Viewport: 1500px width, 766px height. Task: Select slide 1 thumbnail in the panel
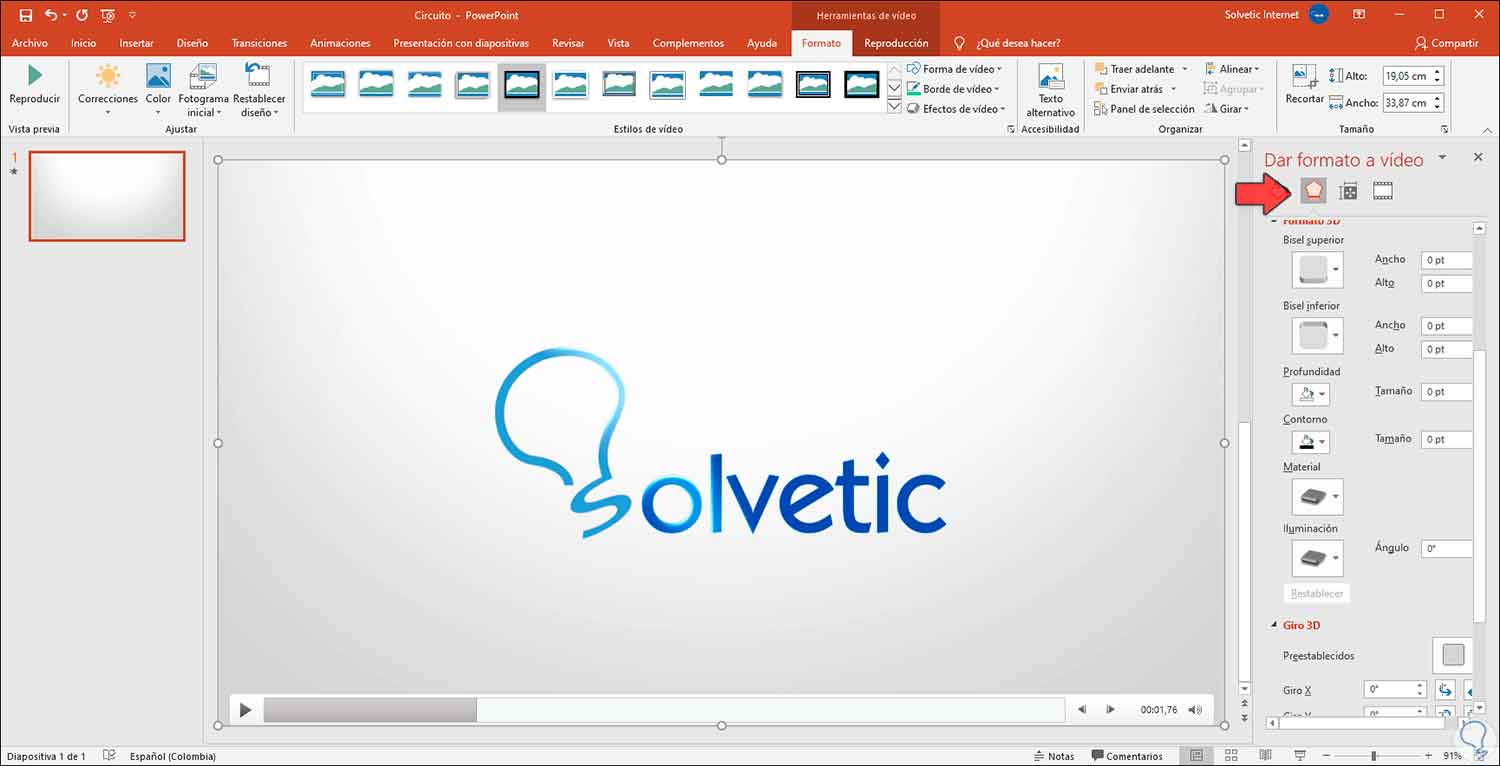tap(107, 196)
